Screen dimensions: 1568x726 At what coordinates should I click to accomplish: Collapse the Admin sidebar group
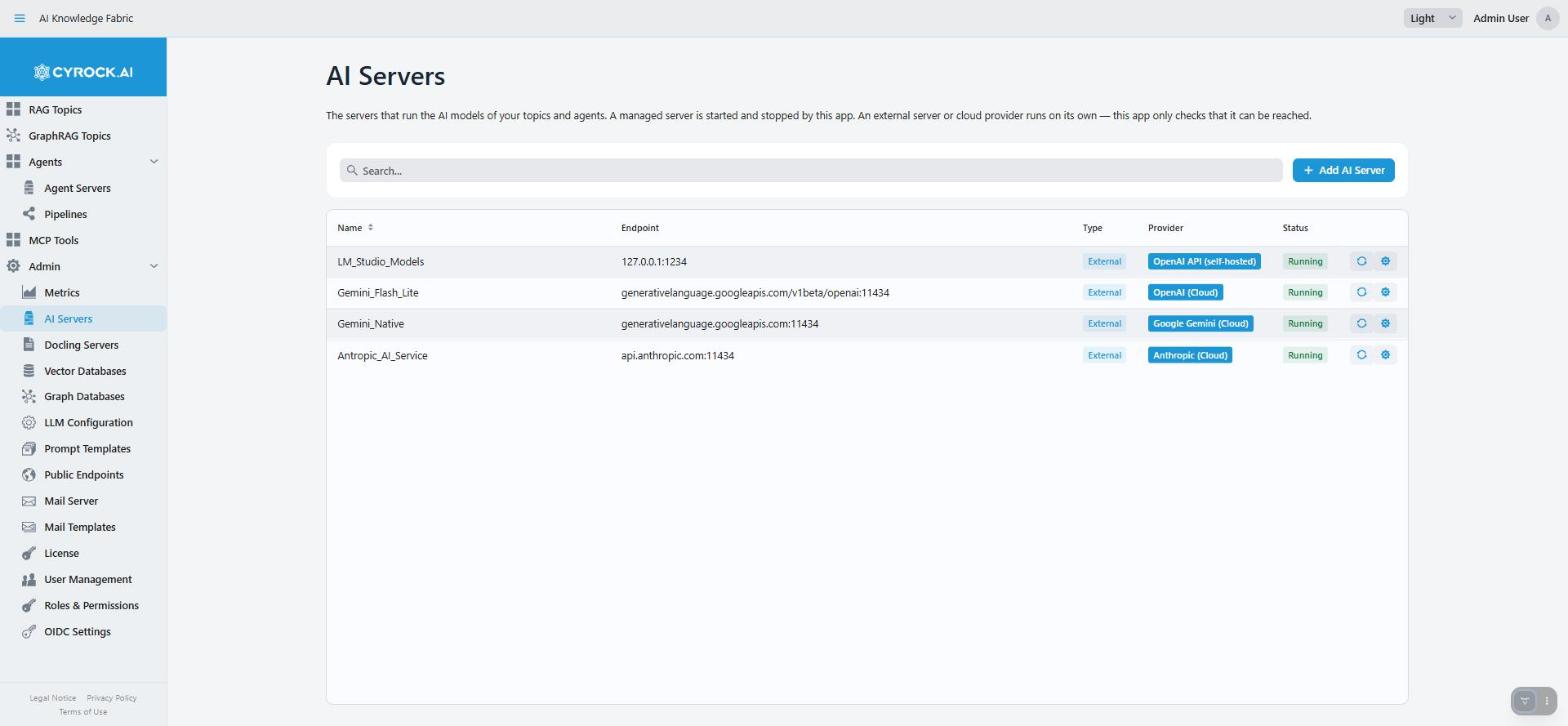coord(153,266)
